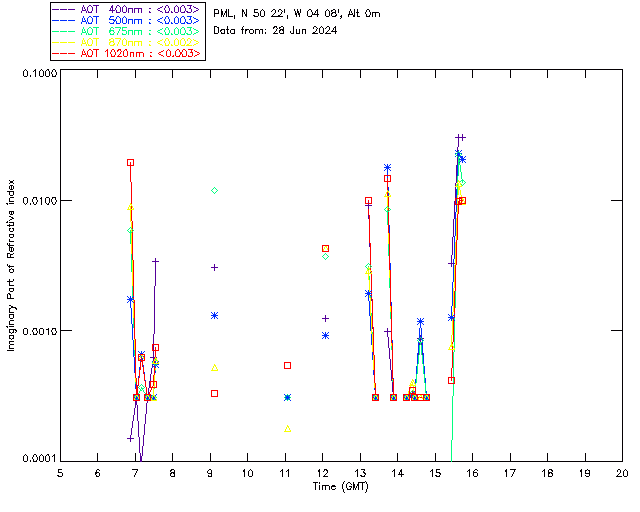Click the 0.1000 y-axis label
This screenshot has height=512, width=640.
(x=39, y=73)
